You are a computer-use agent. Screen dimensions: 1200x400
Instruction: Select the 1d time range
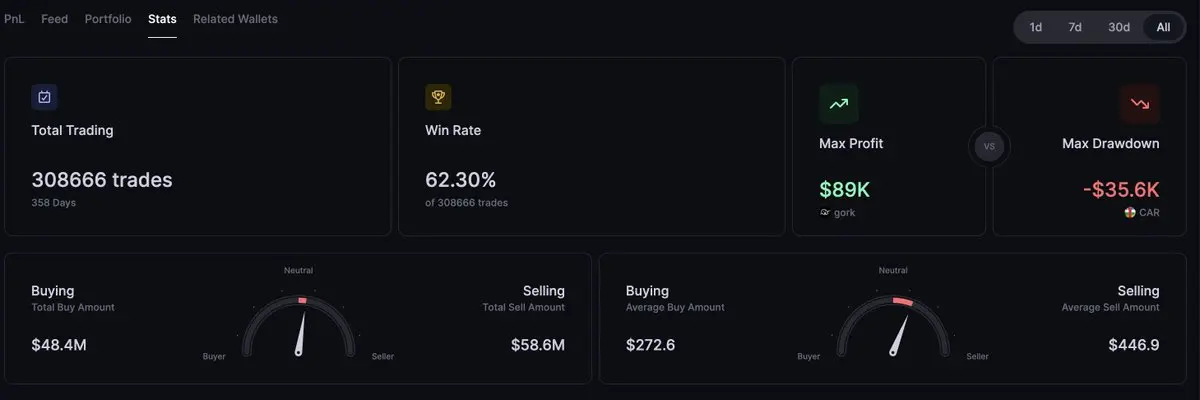[x=1036, y=27]
